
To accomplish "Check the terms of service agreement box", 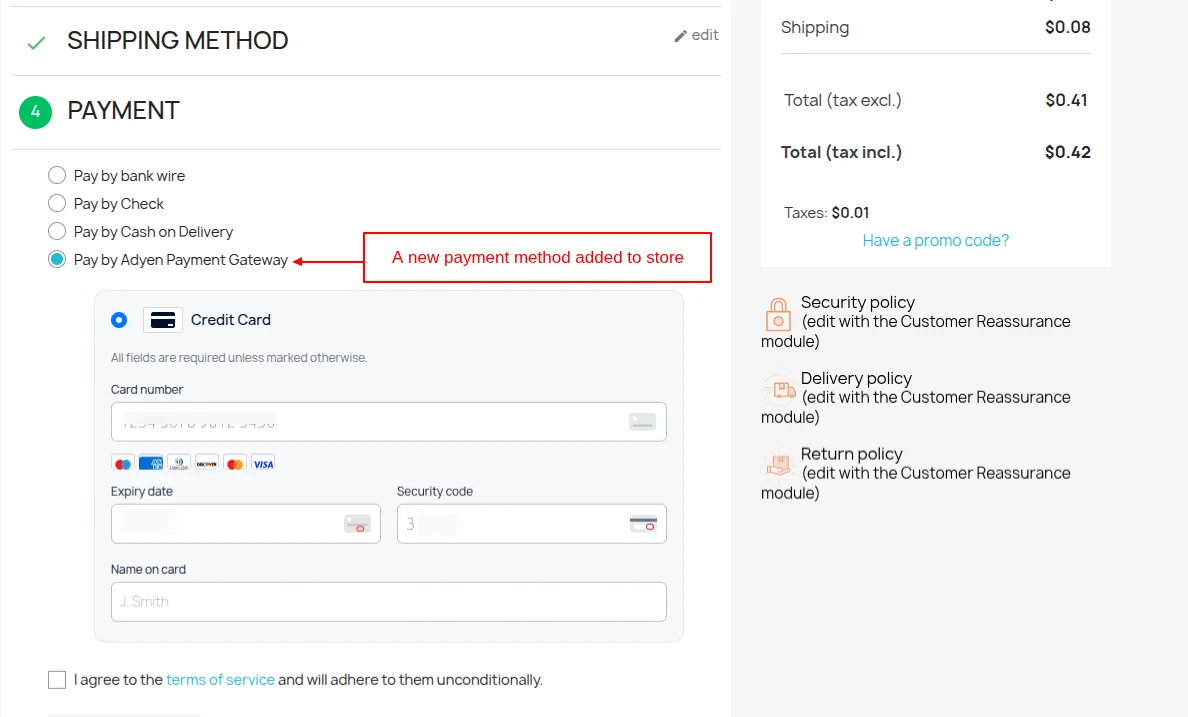I will [57, 679].
